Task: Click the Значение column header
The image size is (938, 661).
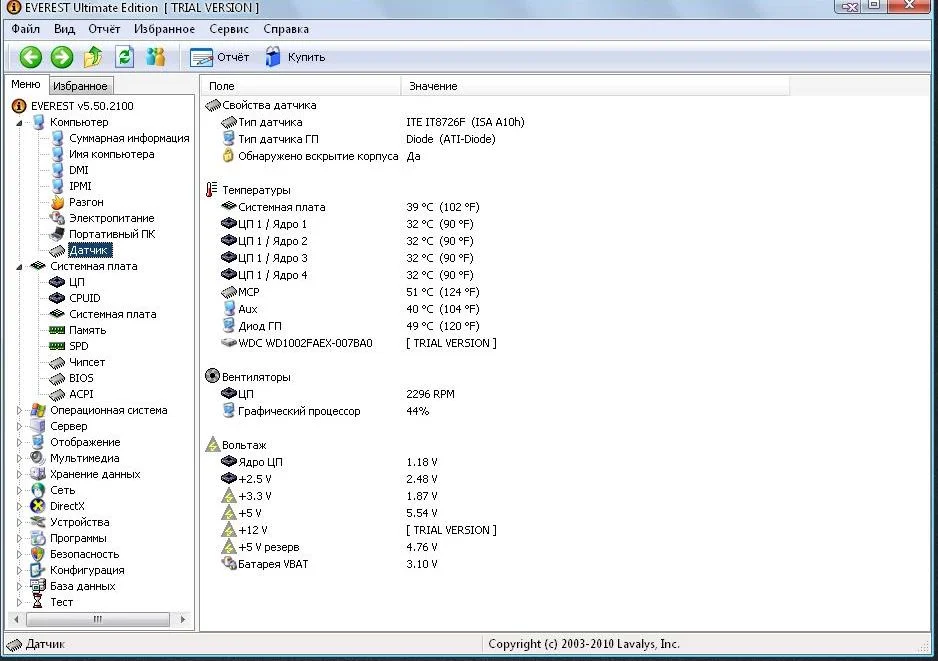Action: [x=433, y=87]
